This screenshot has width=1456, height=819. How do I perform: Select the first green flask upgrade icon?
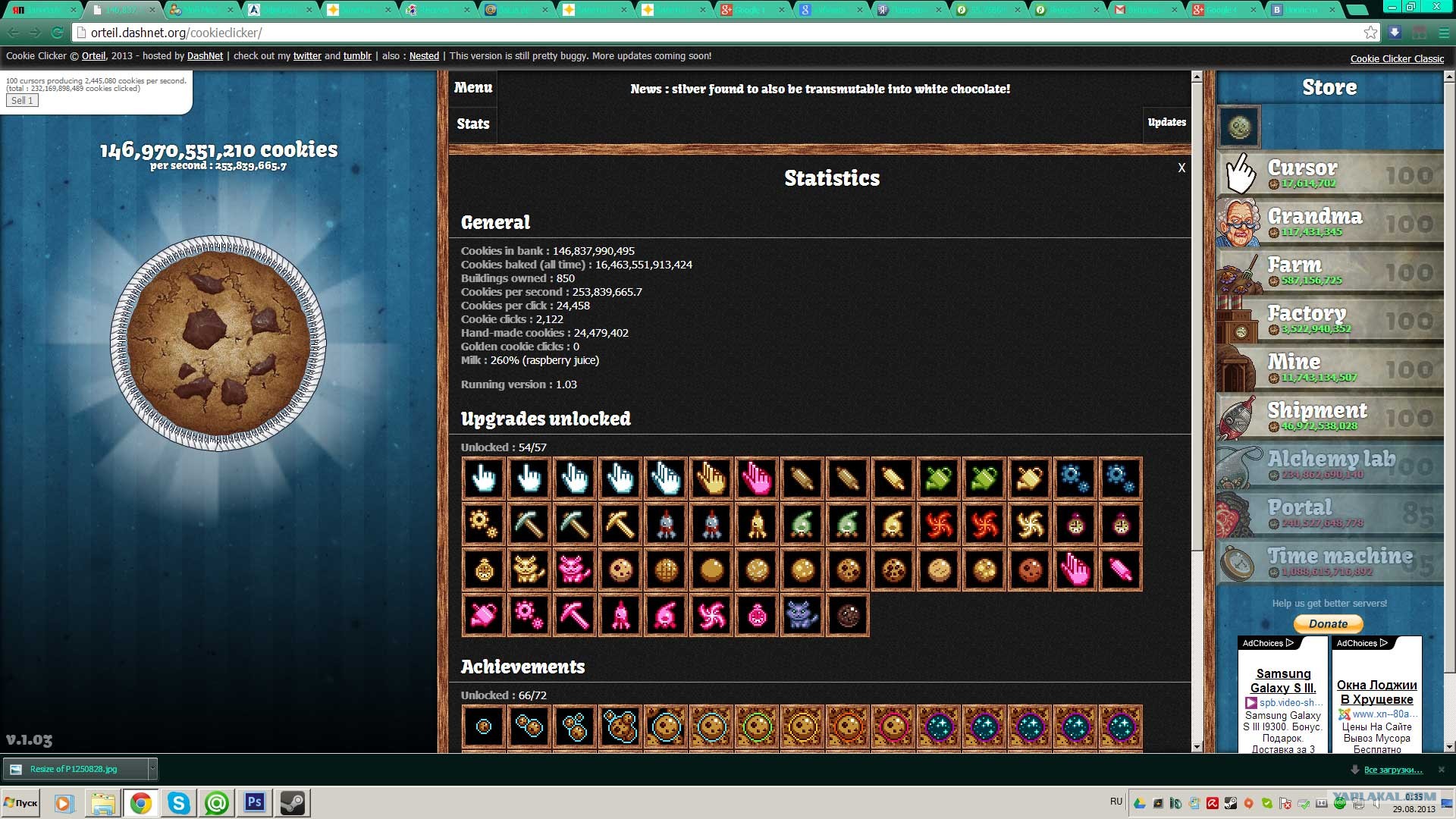click(802, 524)
